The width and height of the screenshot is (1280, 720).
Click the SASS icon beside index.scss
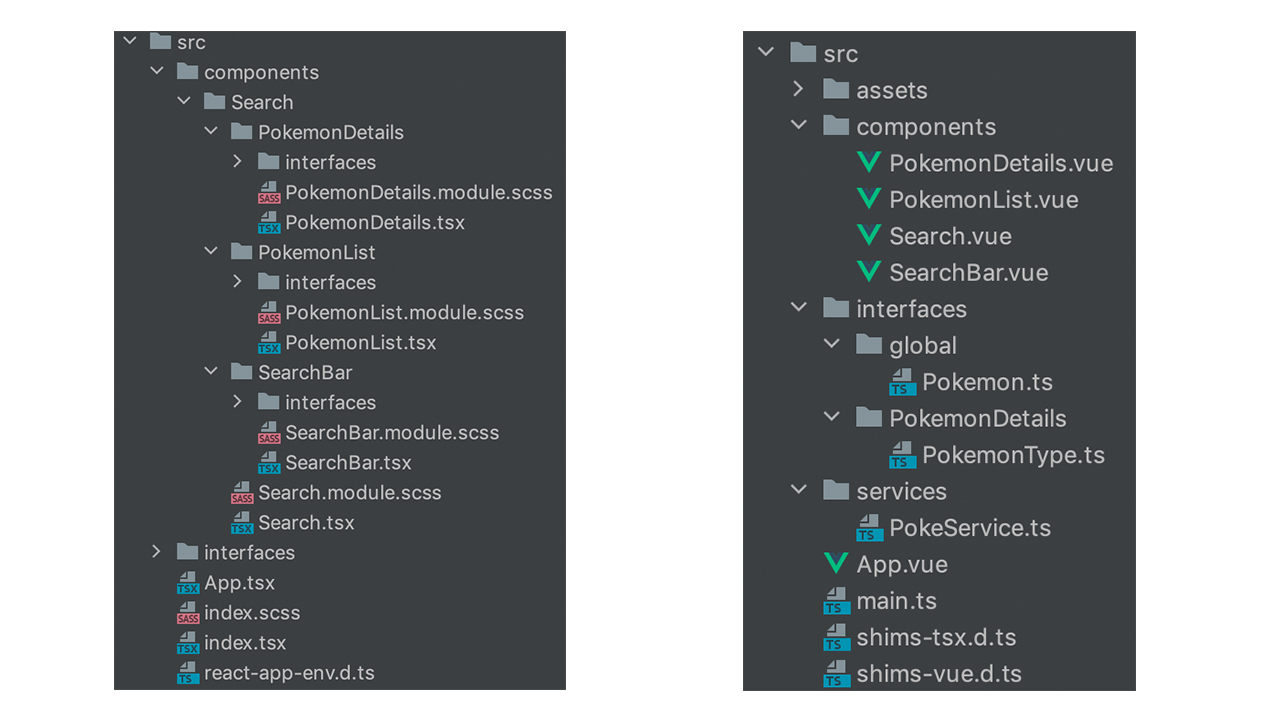tap(188, 613)
